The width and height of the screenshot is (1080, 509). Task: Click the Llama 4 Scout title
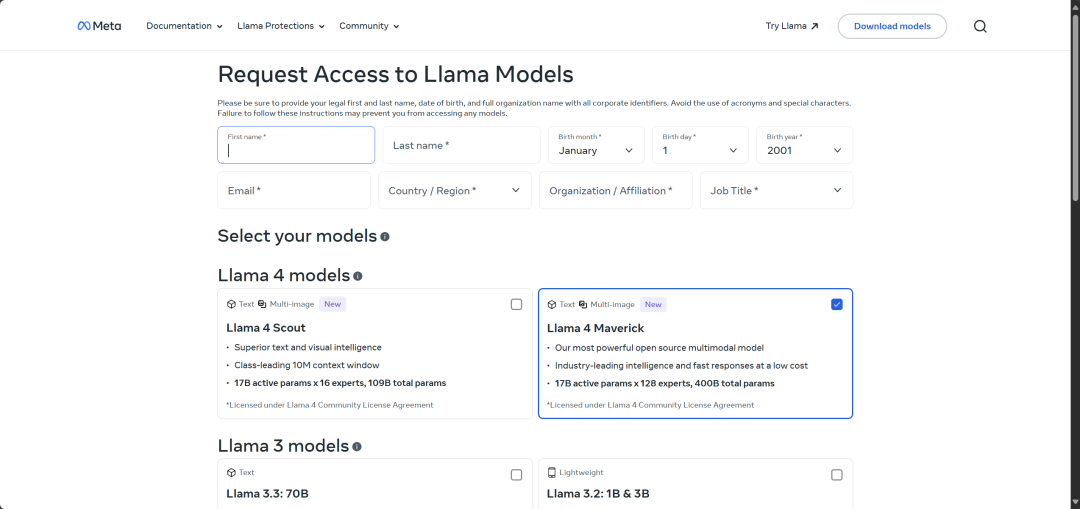click(266, 328)
